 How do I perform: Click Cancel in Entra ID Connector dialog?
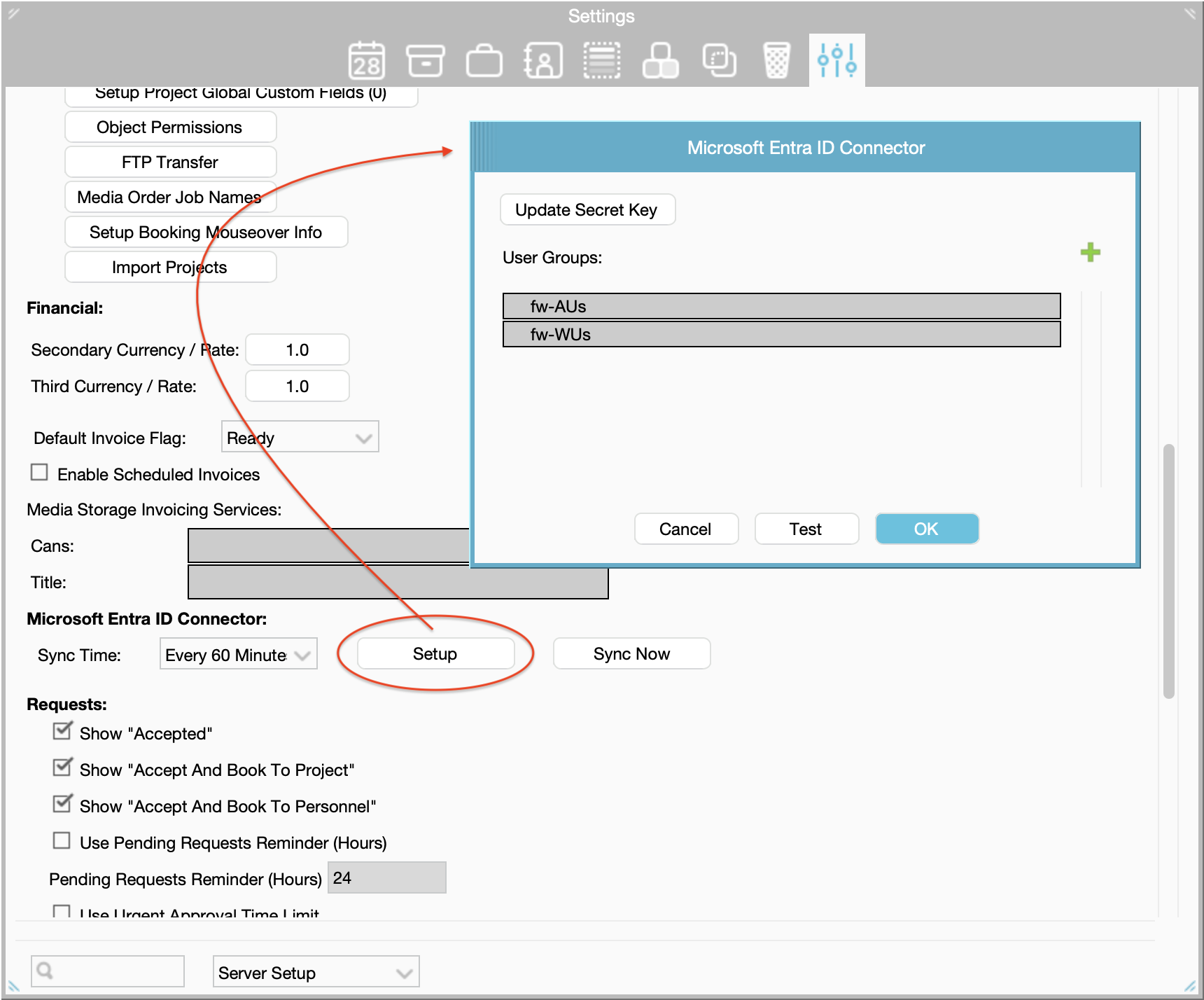click(686, 529)
